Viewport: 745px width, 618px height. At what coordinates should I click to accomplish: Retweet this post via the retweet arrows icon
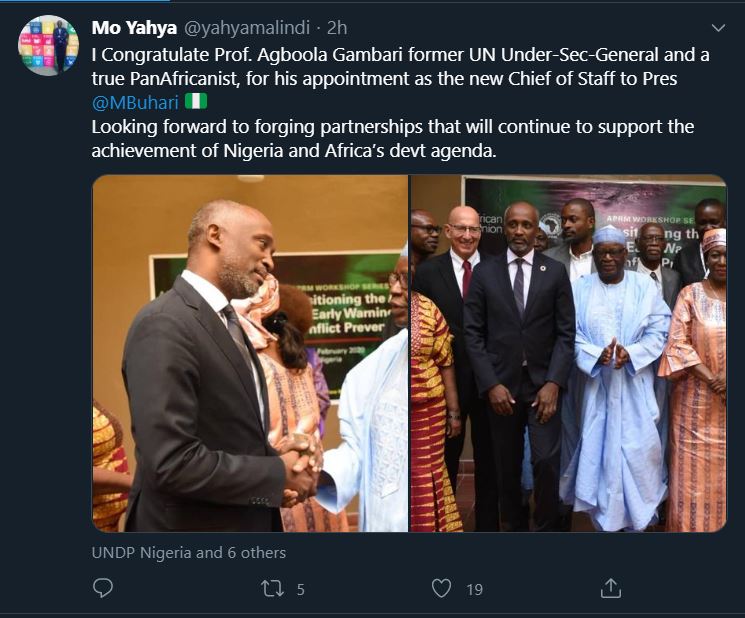pos(273,589)
